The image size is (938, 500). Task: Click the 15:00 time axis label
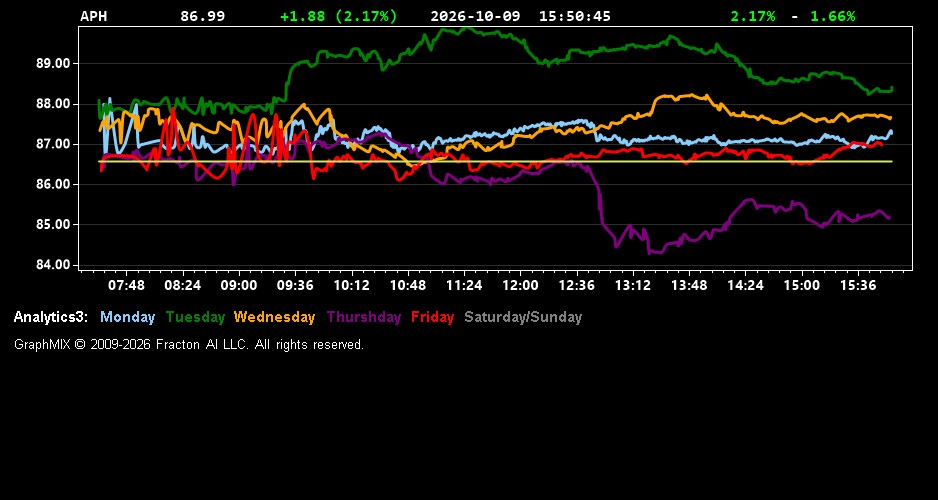coord(802,285)
